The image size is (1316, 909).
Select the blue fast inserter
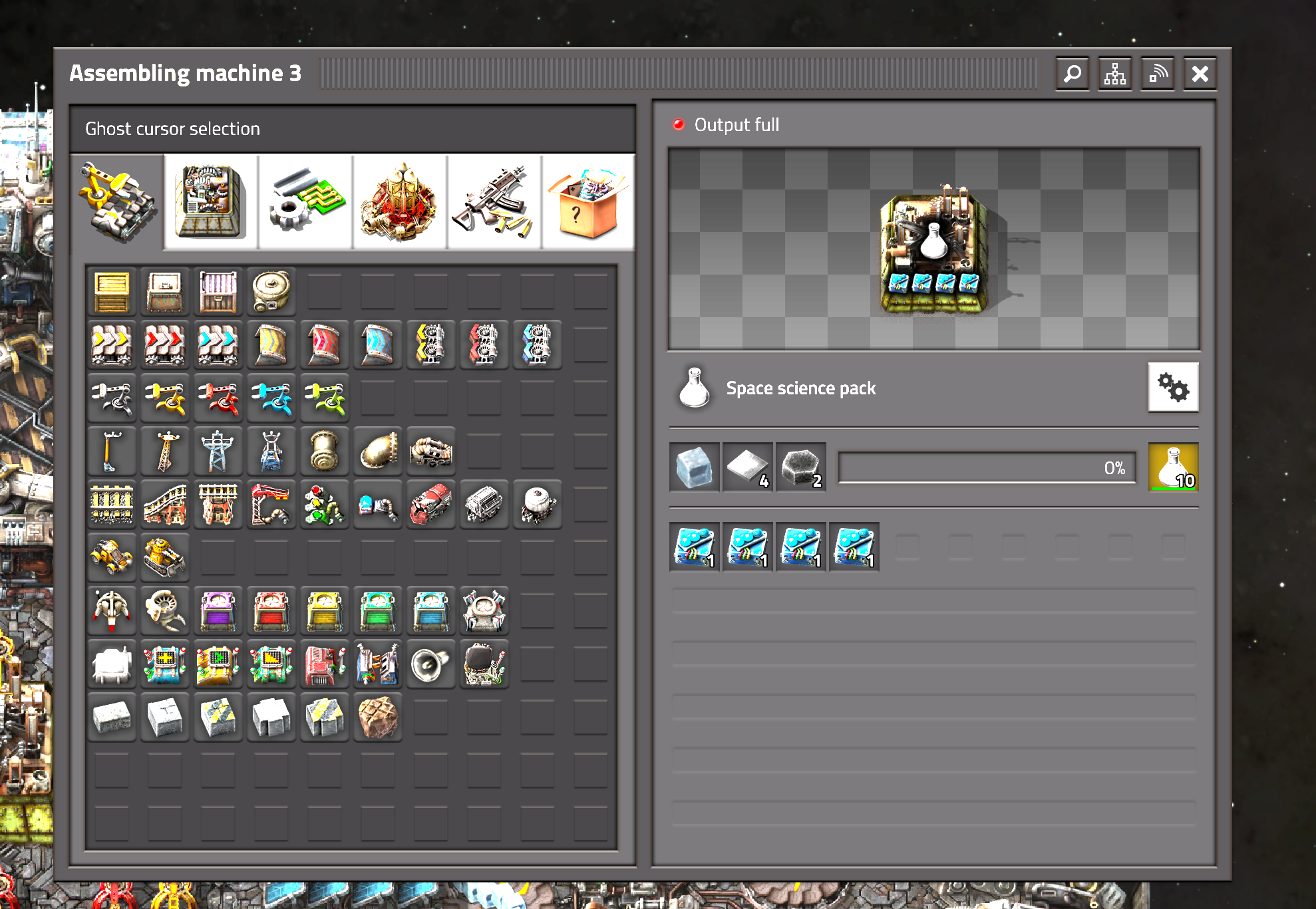point(271,398)
